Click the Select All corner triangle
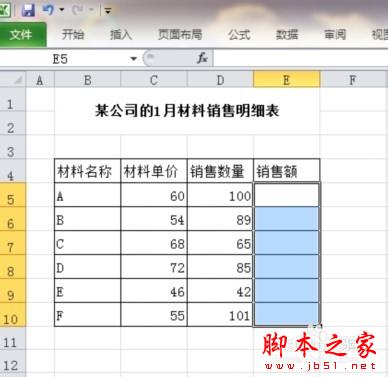Image resolution: width=388 pixels, height=377 pixels. pyautogui.click(x=13, y=79)
